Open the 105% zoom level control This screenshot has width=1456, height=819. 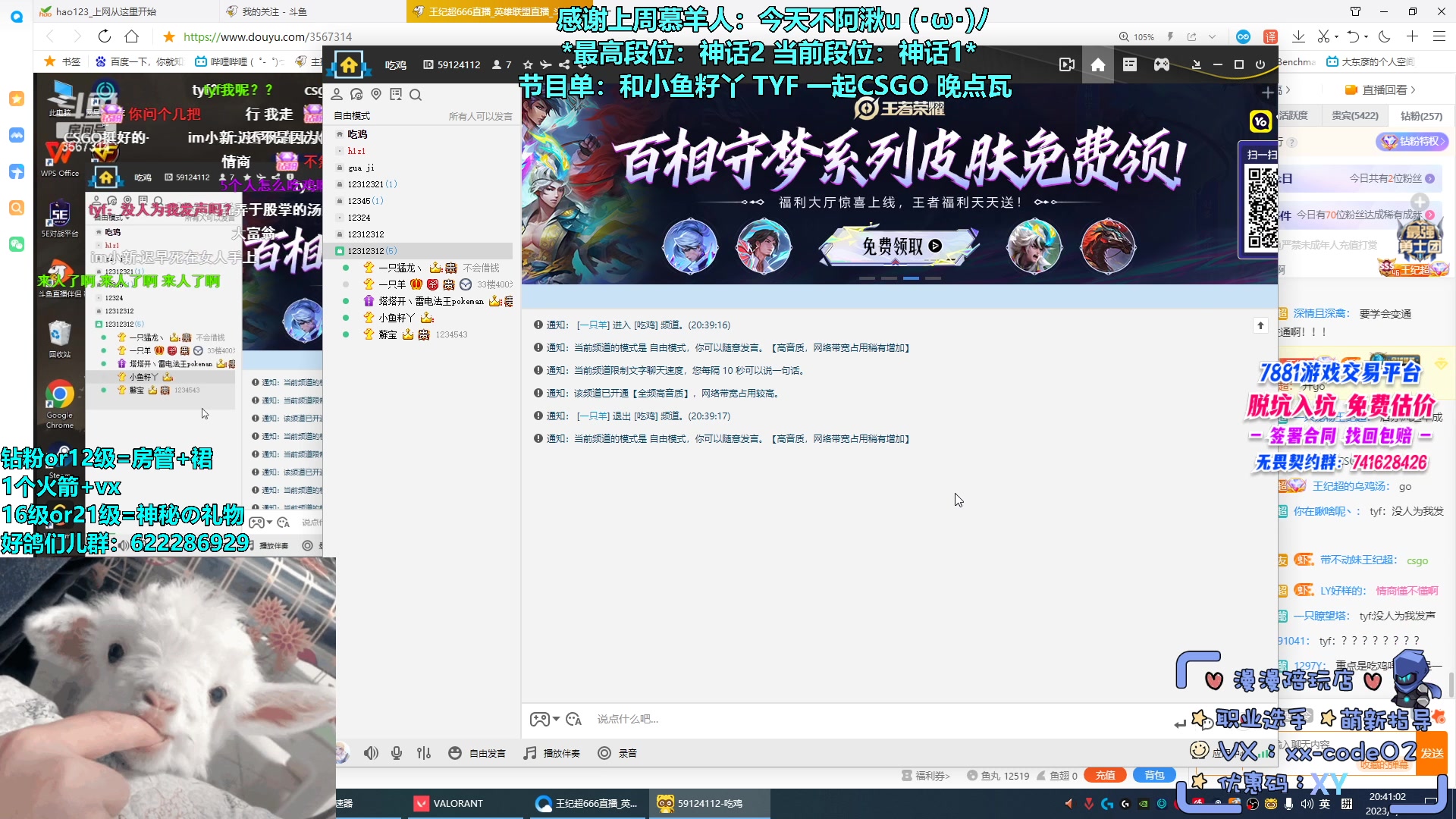tap(1137, 36)
